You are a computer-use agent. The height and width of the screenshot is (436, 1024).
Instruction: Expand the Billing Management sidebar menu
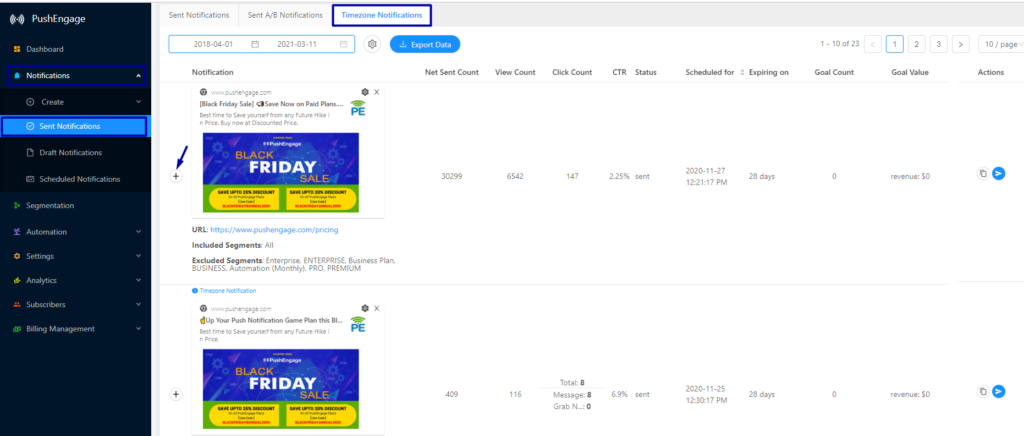point(75,329)
